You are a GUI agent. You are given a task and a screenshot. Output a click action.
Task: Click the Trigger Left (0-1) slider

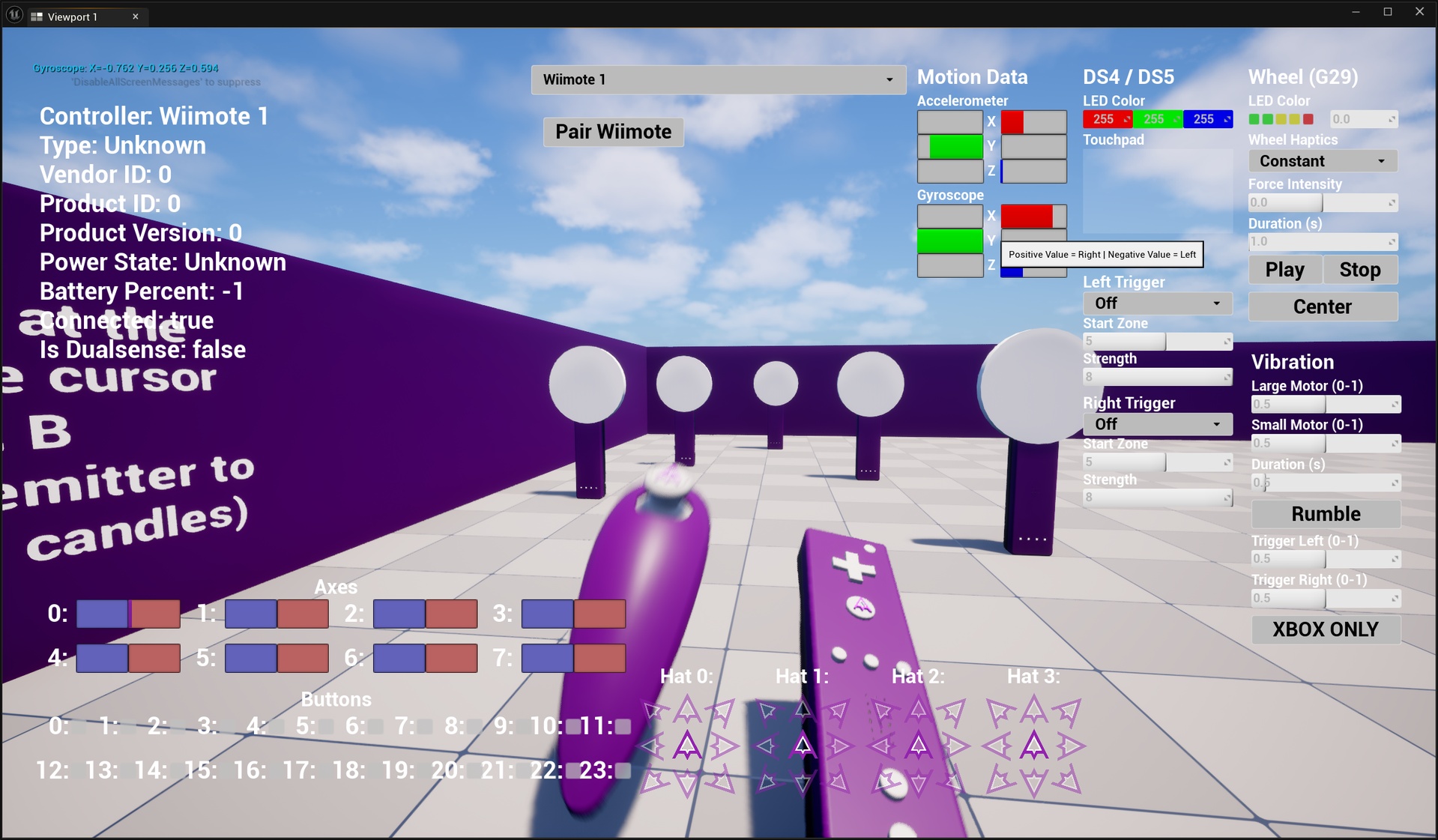1326,559
